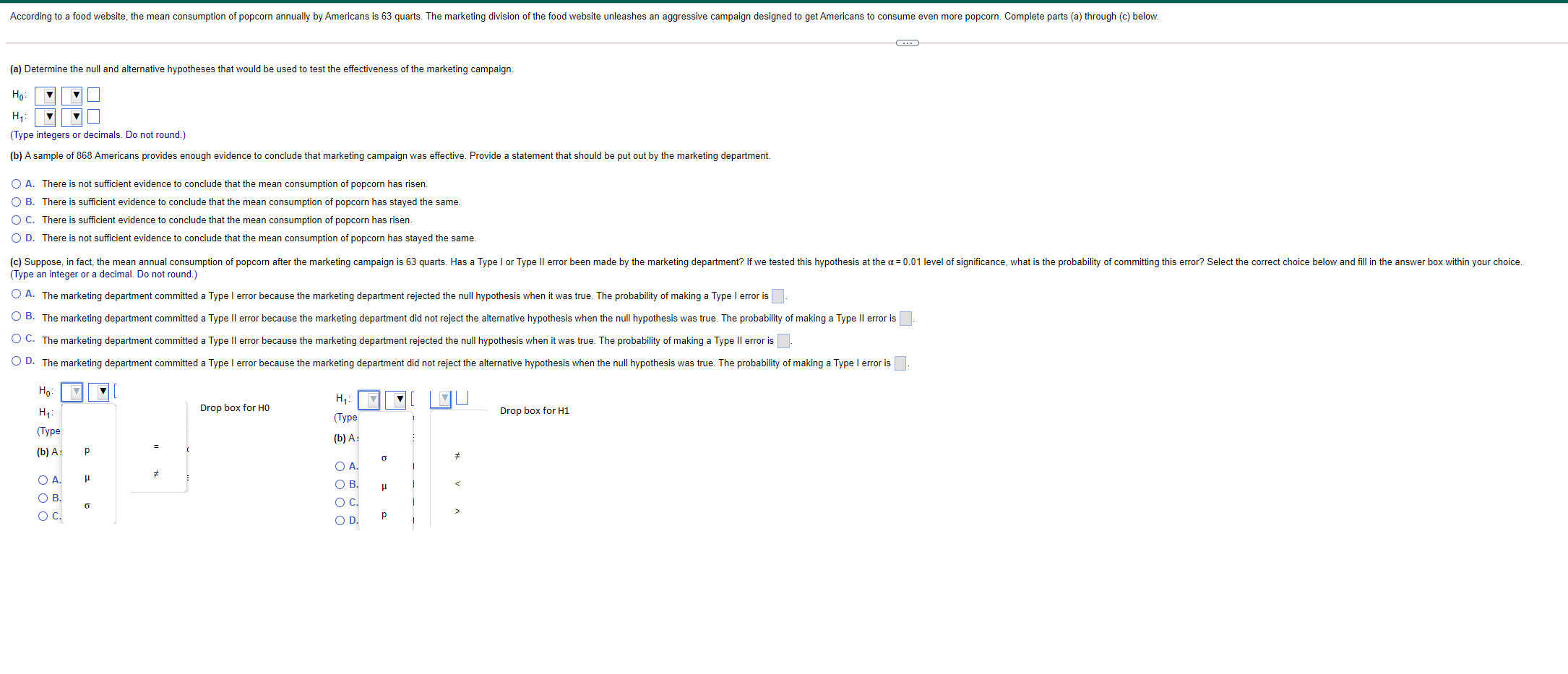Select "μ" in the H0 drop box list
Screen dimensions: 1568x674
pos(87,478)
